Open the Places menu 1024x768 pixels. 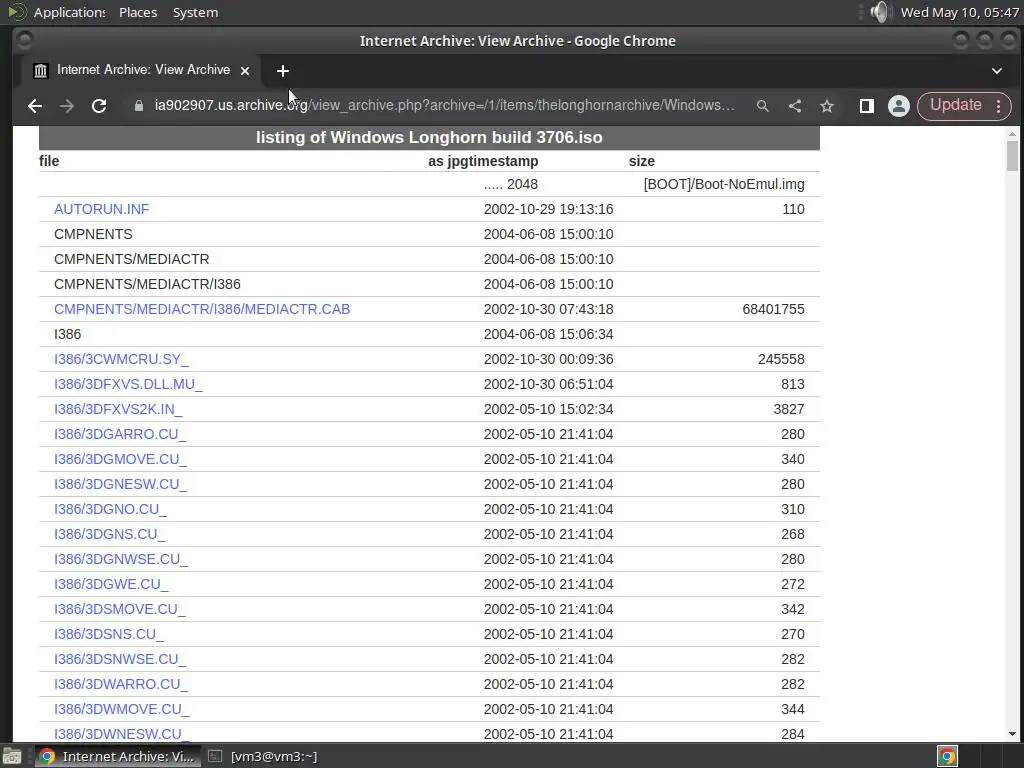138,12
